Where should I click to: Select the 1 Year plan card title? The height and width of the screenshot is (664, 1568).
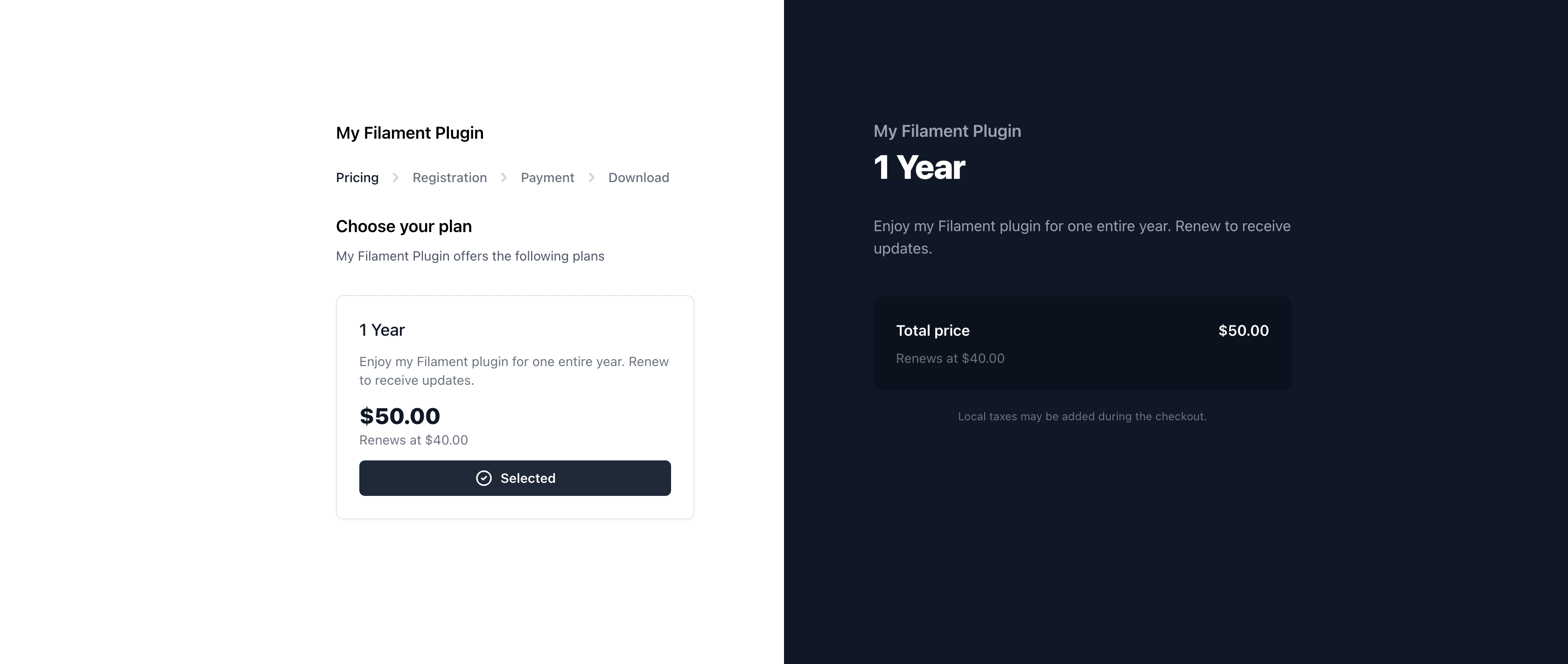point(382,330)
